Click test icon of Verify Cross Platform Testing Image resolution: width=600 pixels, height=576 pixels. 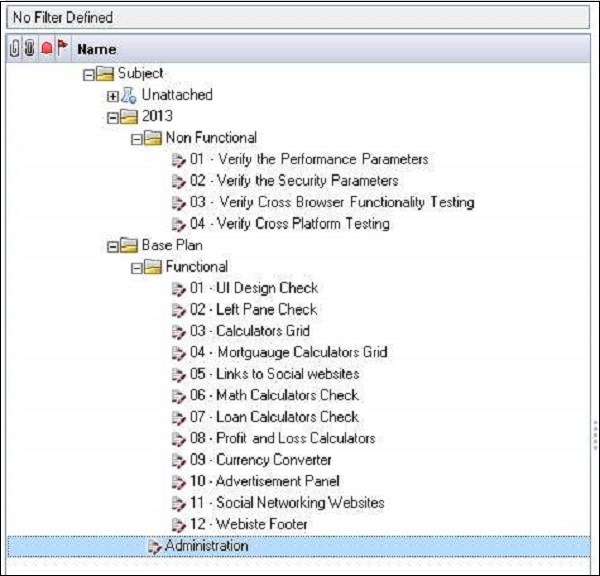179,224
